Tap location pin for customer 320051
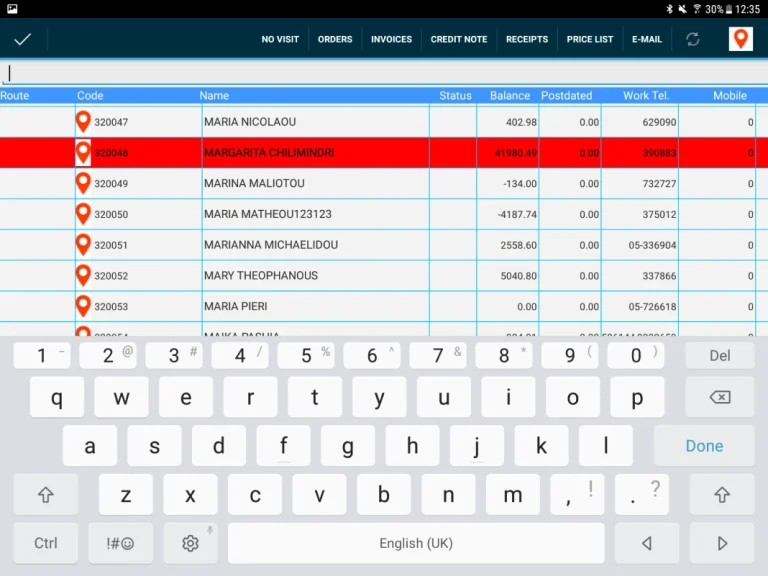This screenshot has height=576, width=768. tap(83, 245)
